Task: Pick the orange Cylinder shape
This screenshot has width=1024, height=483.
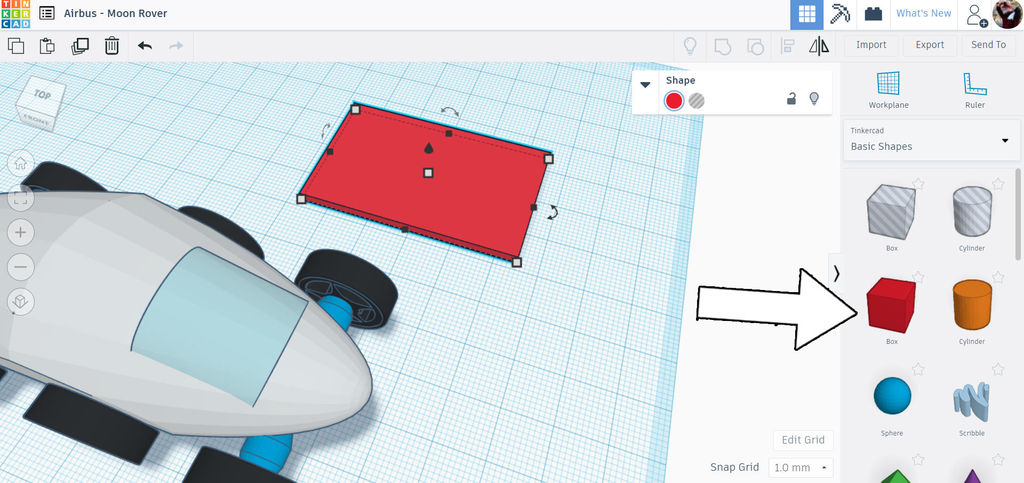Action: point(972,305)
